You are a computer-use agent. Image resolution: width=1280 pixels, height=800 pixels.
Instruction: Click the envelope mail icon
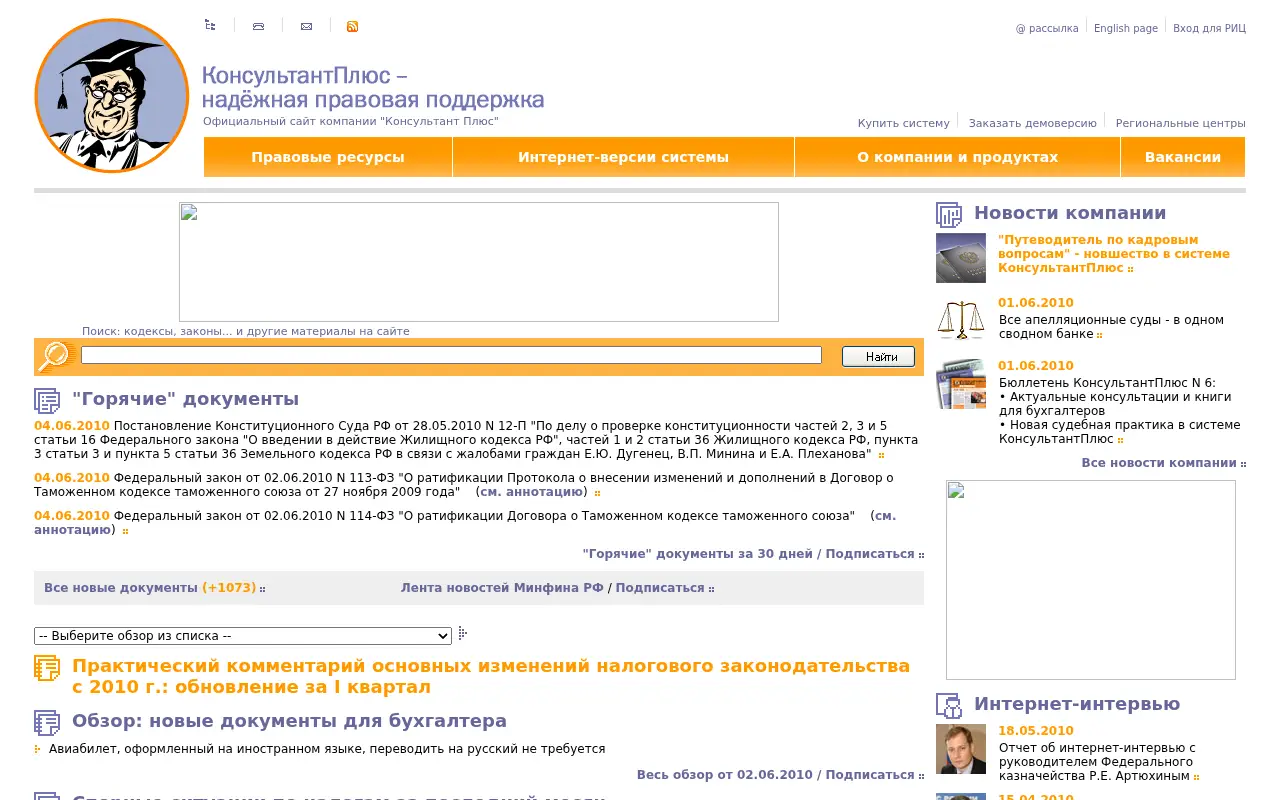pos(306,26)
